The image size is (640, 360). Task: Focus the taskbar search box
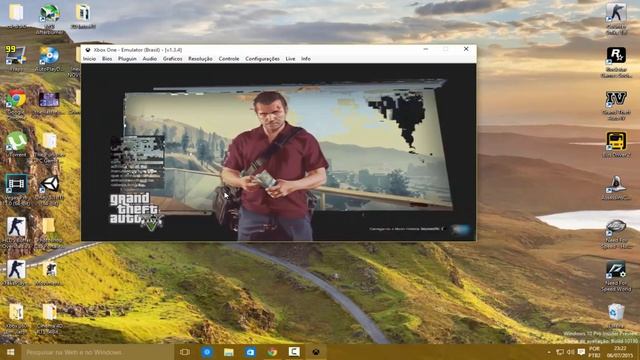98,352
